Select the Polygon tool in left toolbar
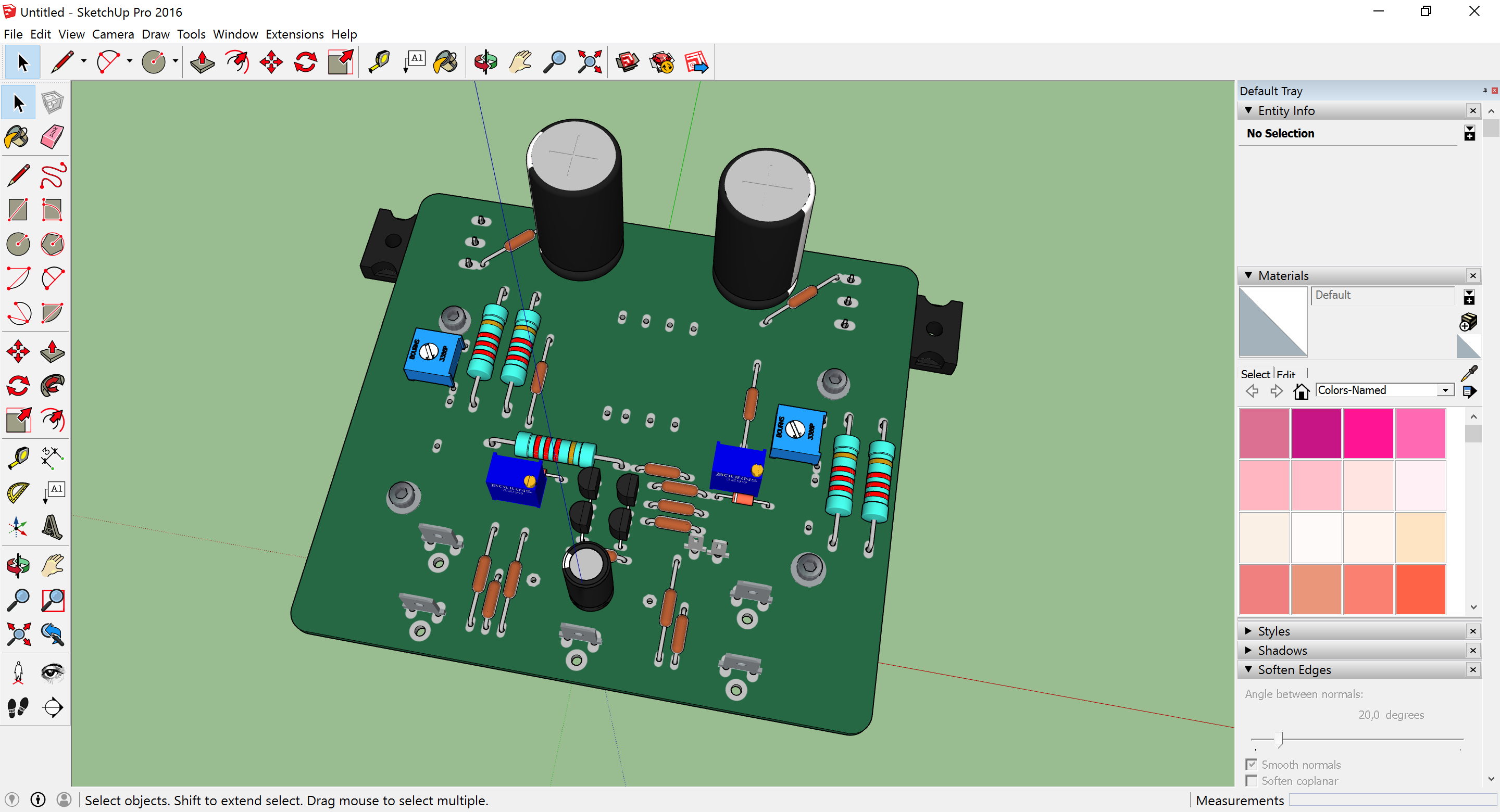This screenshot has height=812, width=1500. click(53, 244)
